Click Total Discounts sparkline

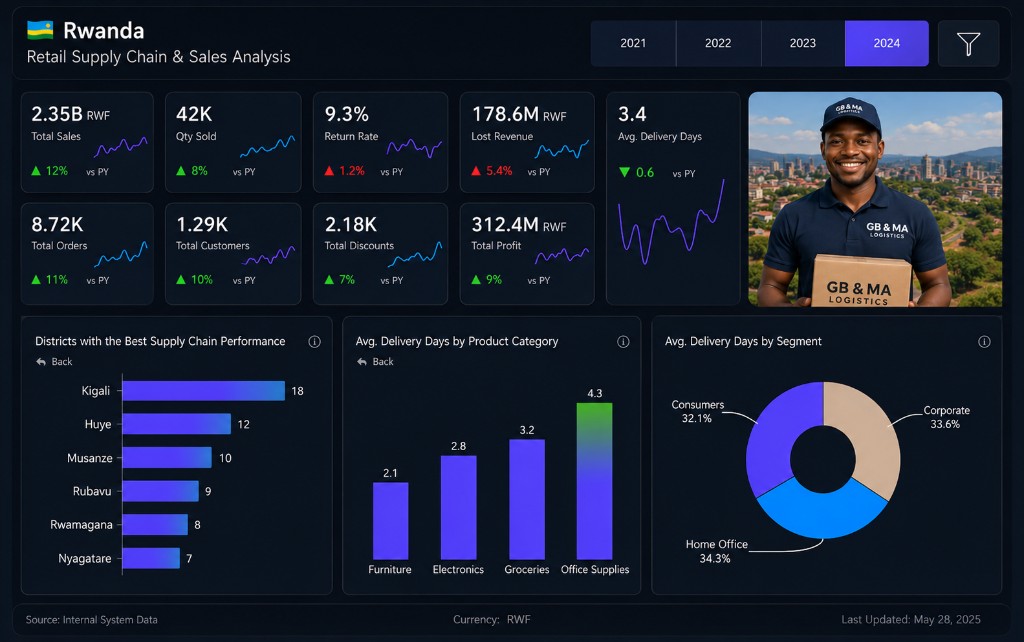coord(415,255)
